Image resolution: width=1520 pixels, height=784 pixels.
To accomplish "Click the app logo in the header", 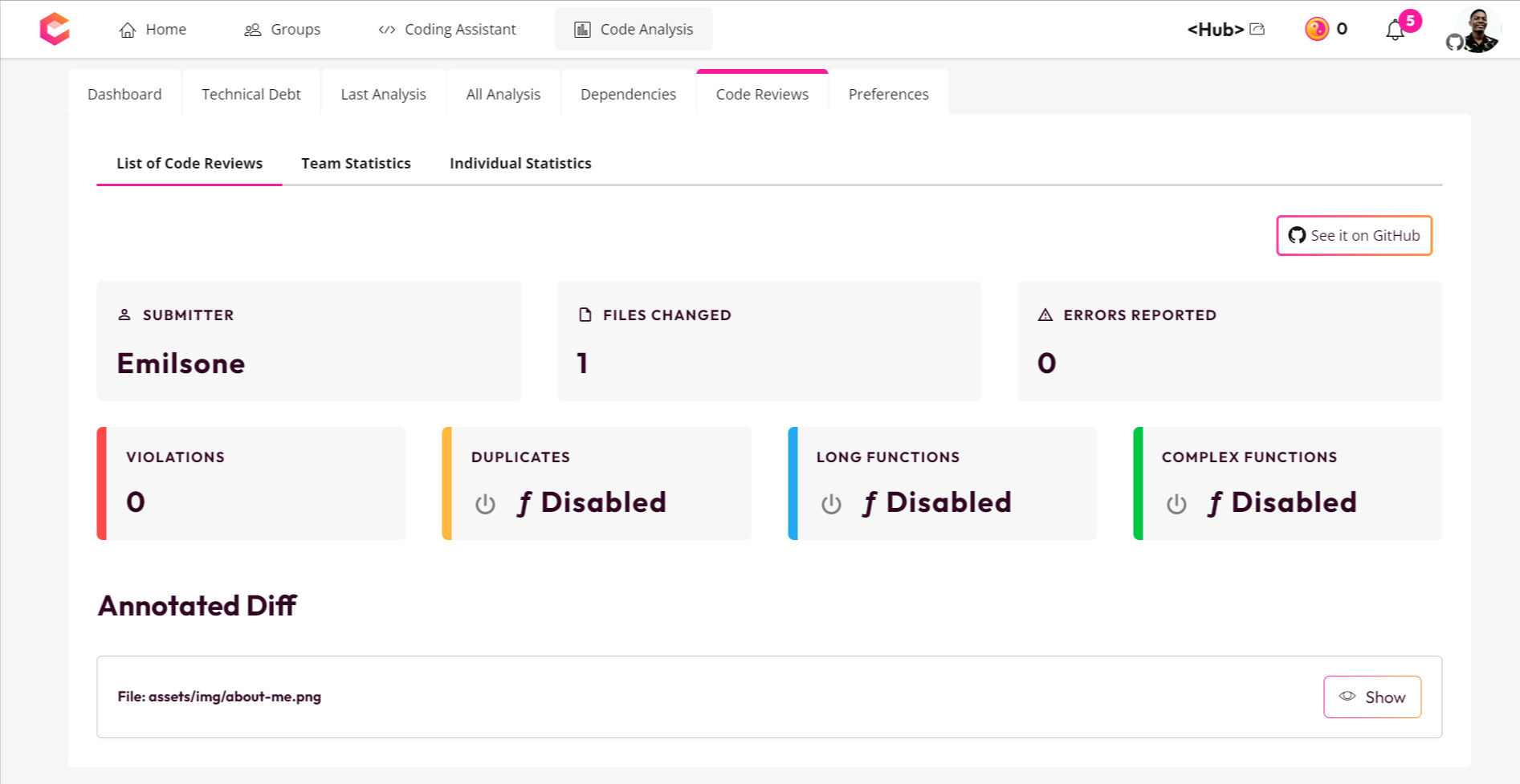I will tap(55, 29).
